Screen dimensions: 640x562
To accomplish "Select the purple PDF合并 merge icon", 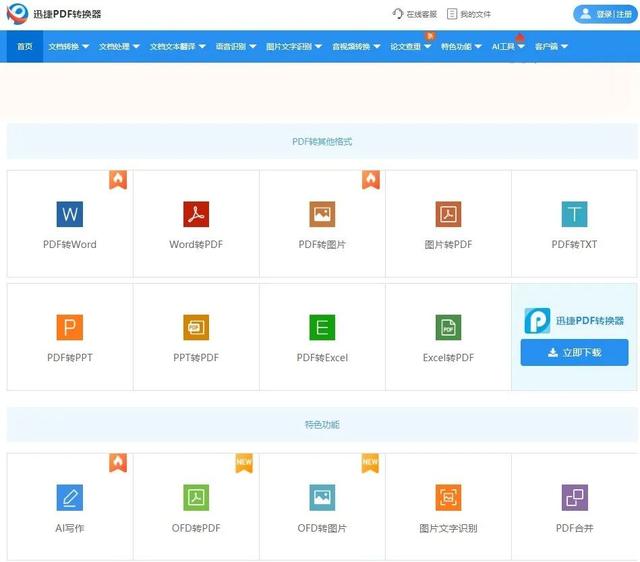I will coord(574,497).
